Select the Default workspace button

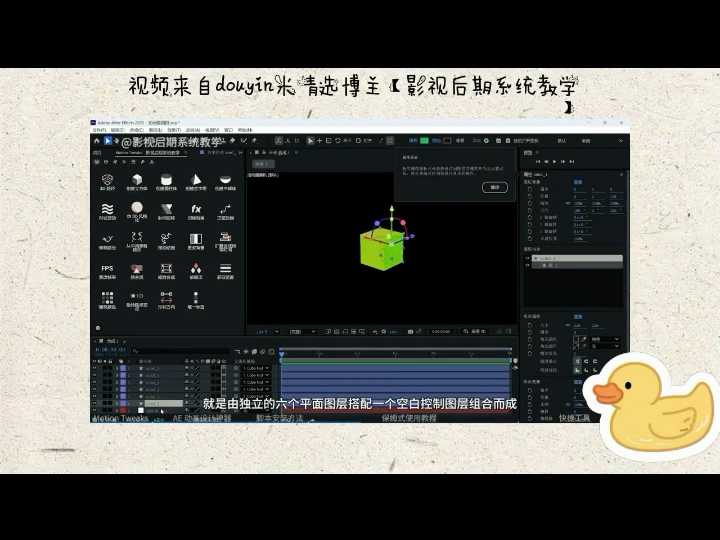click(x=562, y=141)
